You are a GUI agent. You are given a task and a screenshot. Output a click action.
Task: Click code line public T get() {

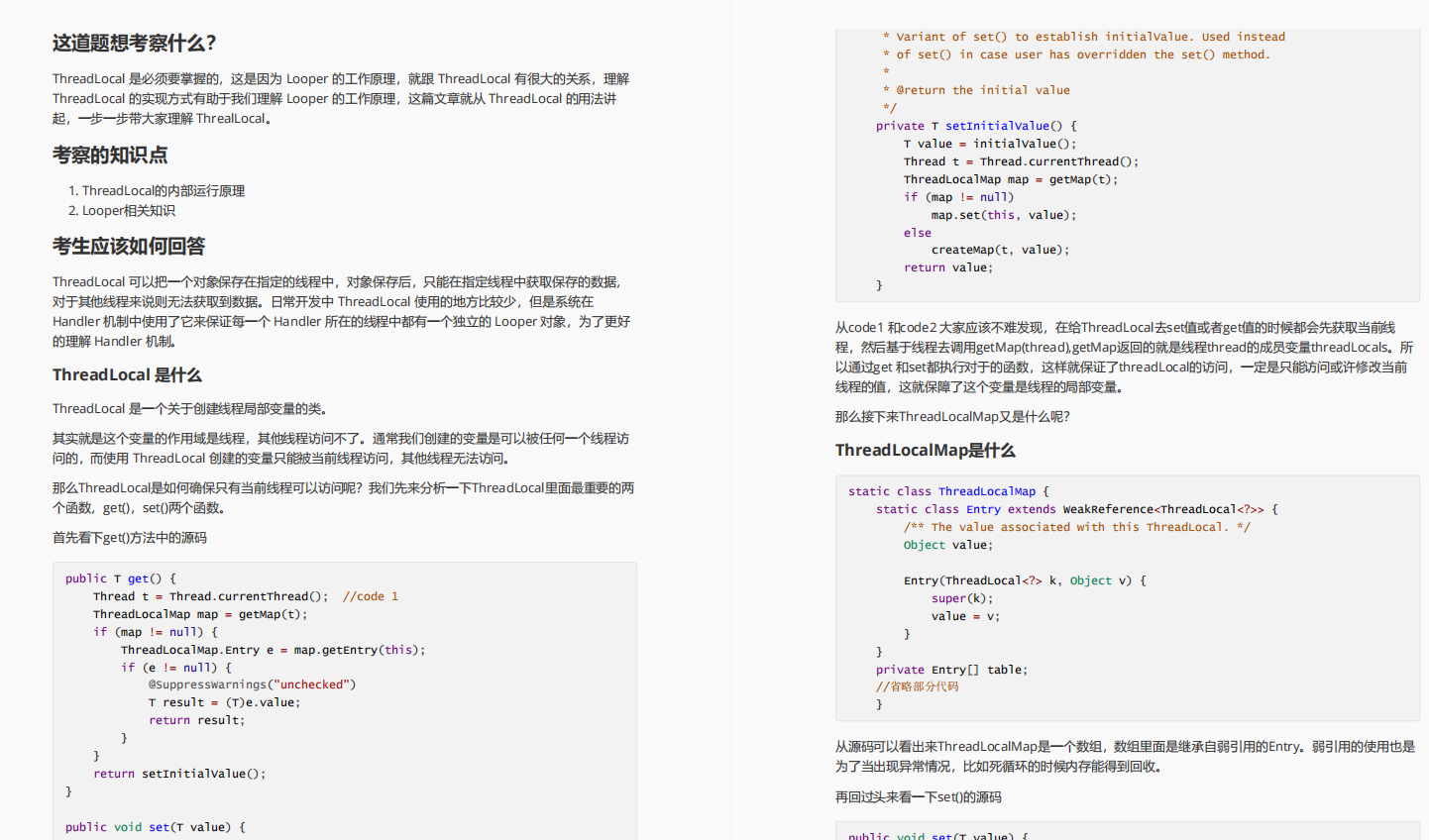121,578
